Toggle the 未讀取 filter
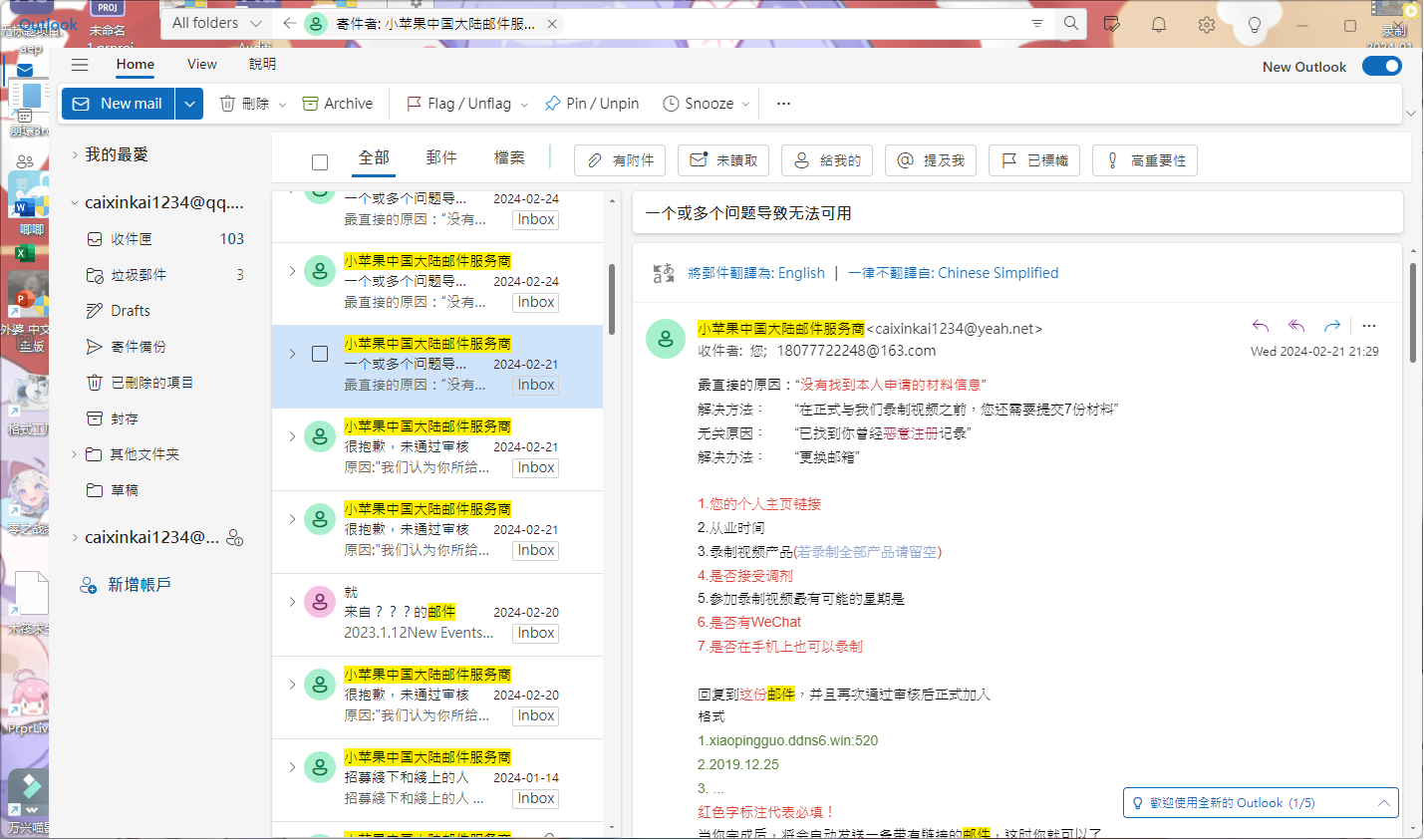The height and width of the screenshot is (840, 1424). pos(724,160)
